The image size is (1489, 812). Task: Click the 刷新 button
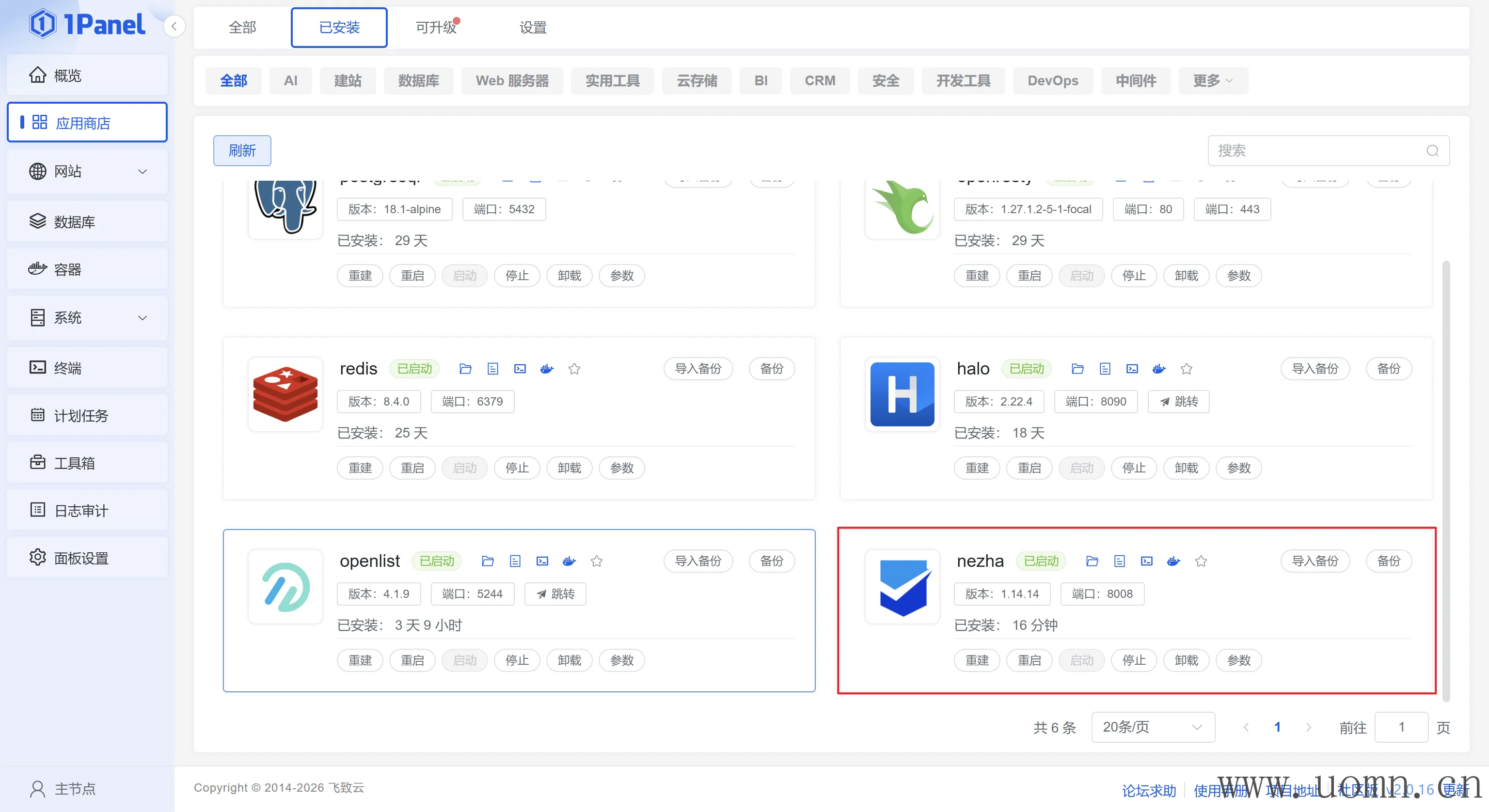point(242,151)
